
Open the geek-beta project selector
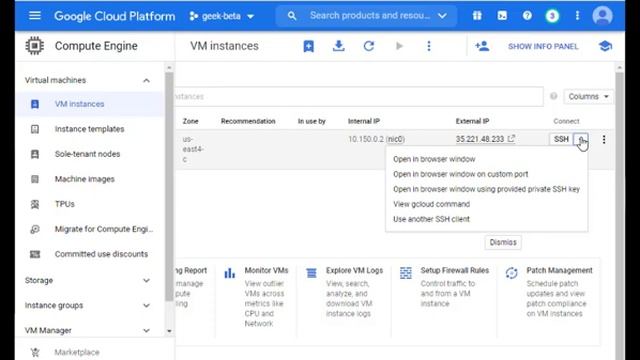coord(222,16)
